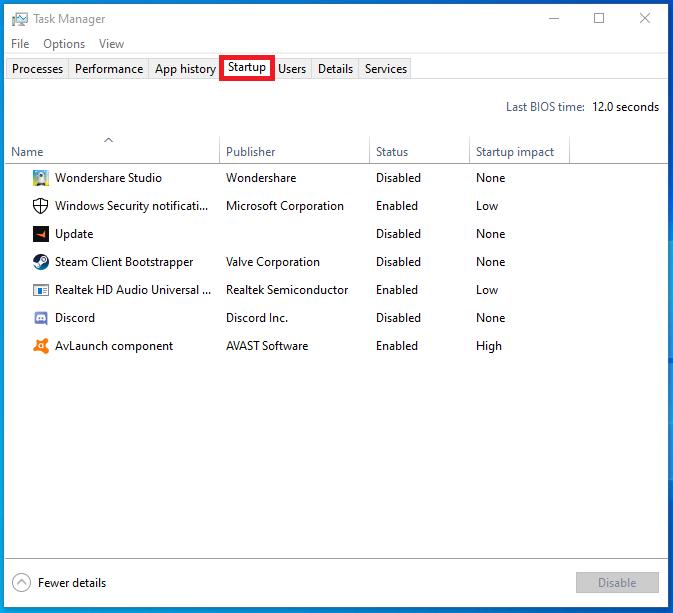Close the Task Manager window
Viewport: 673px width, 613px height.
click(645, 18)
